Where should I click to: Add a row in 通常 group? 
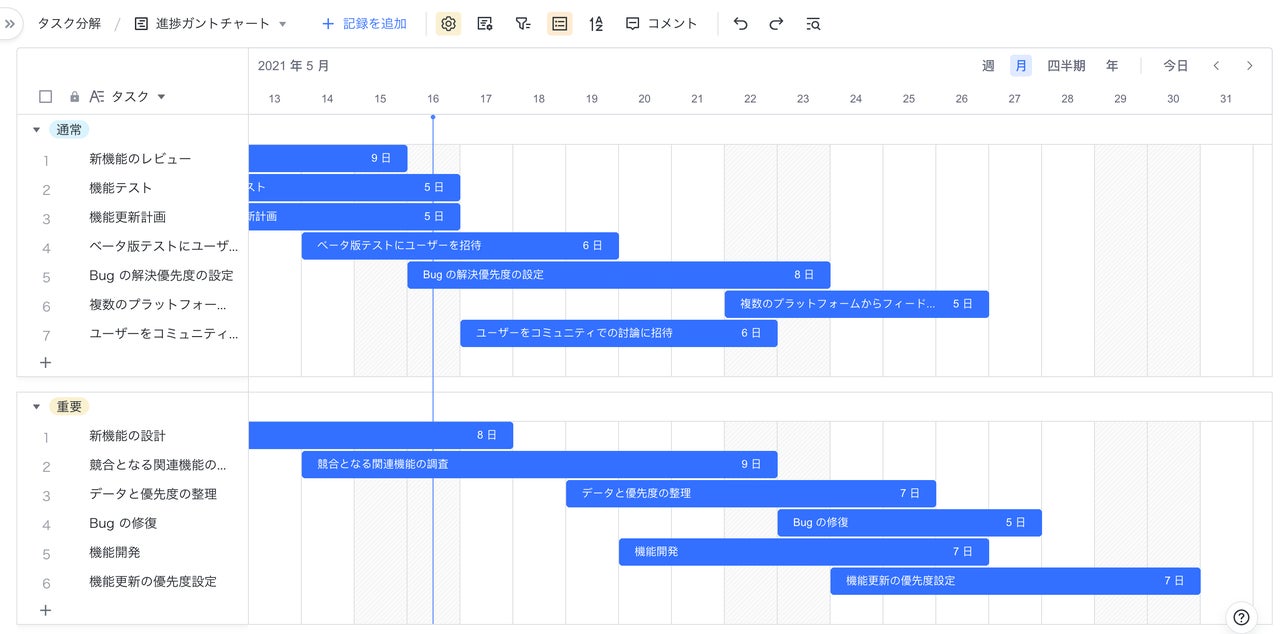(x=45, y=362)
